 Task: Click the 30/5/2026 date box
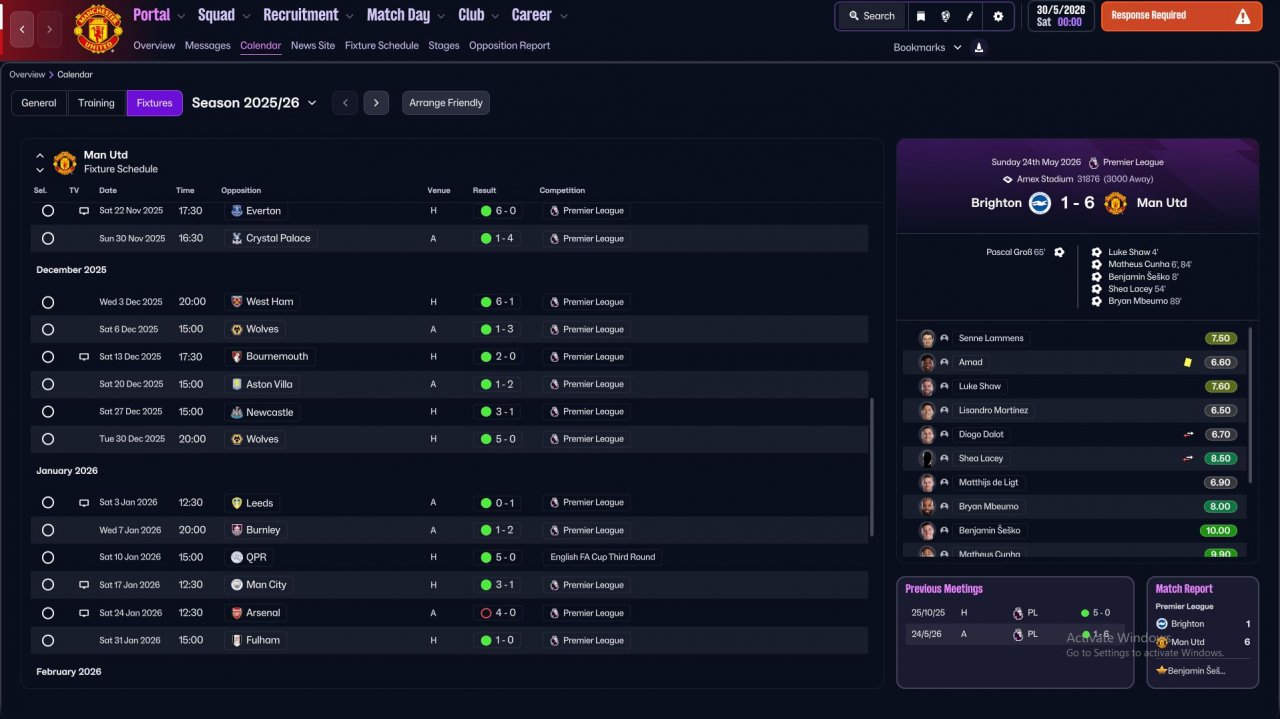pyautogui.click(x=1061, y=16)
